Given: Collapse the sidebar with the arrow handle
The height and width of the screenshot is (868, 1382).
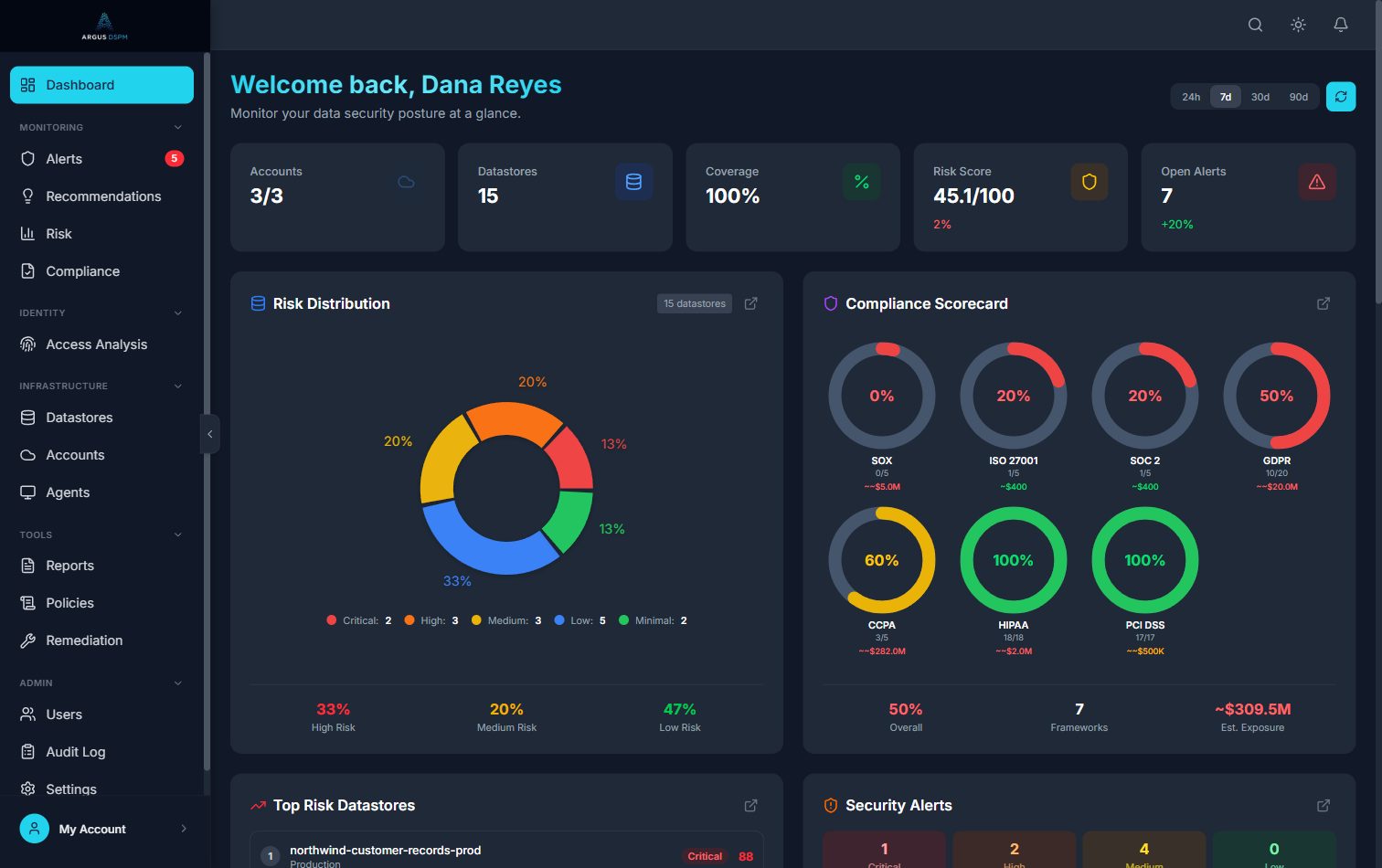Looking at the screenshot, I should point(209,434).
